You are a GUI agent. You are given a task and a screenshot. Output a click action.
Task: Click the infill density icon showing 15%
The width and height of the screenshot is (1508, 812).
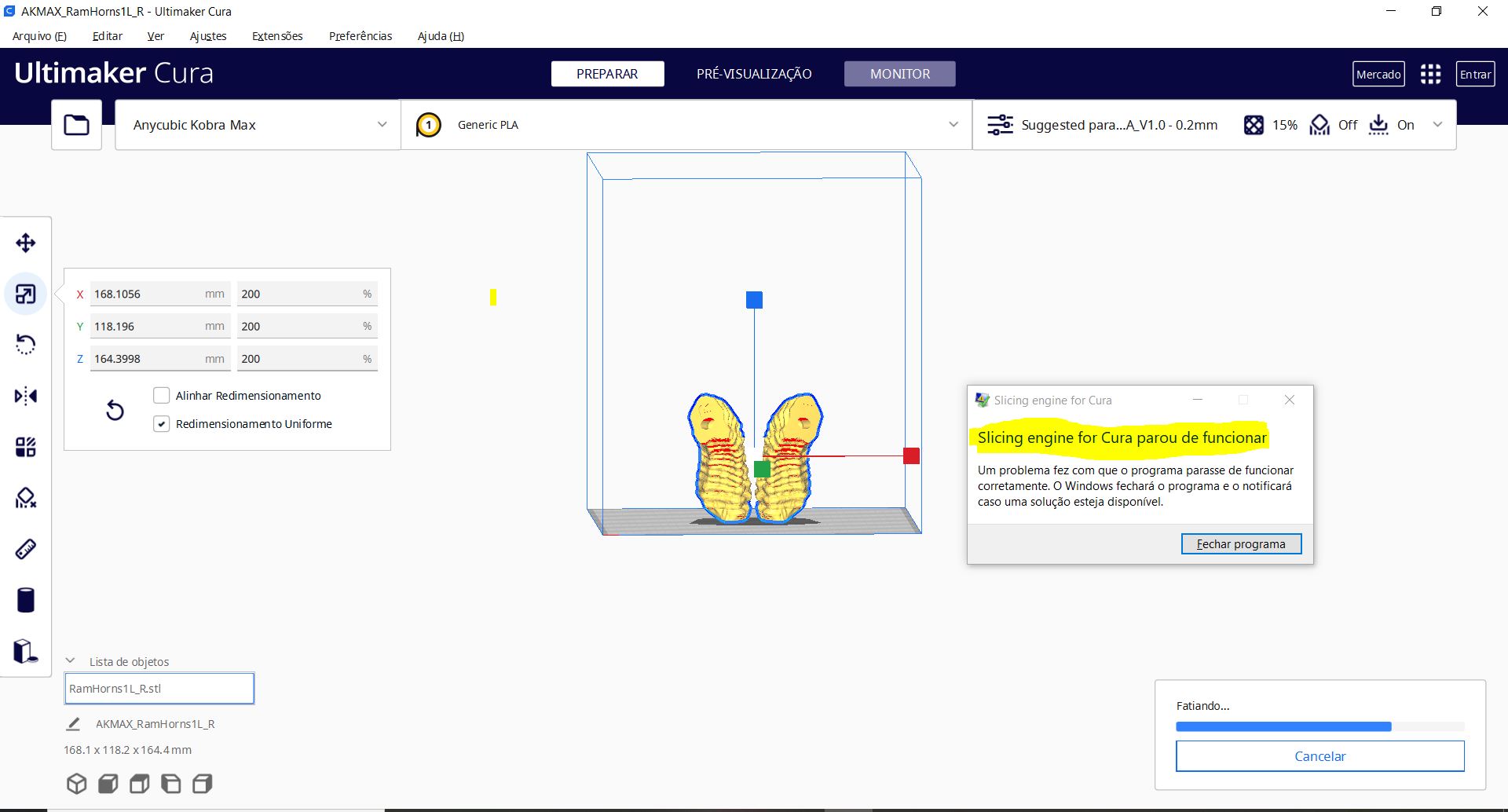[x=1254, y=124]
